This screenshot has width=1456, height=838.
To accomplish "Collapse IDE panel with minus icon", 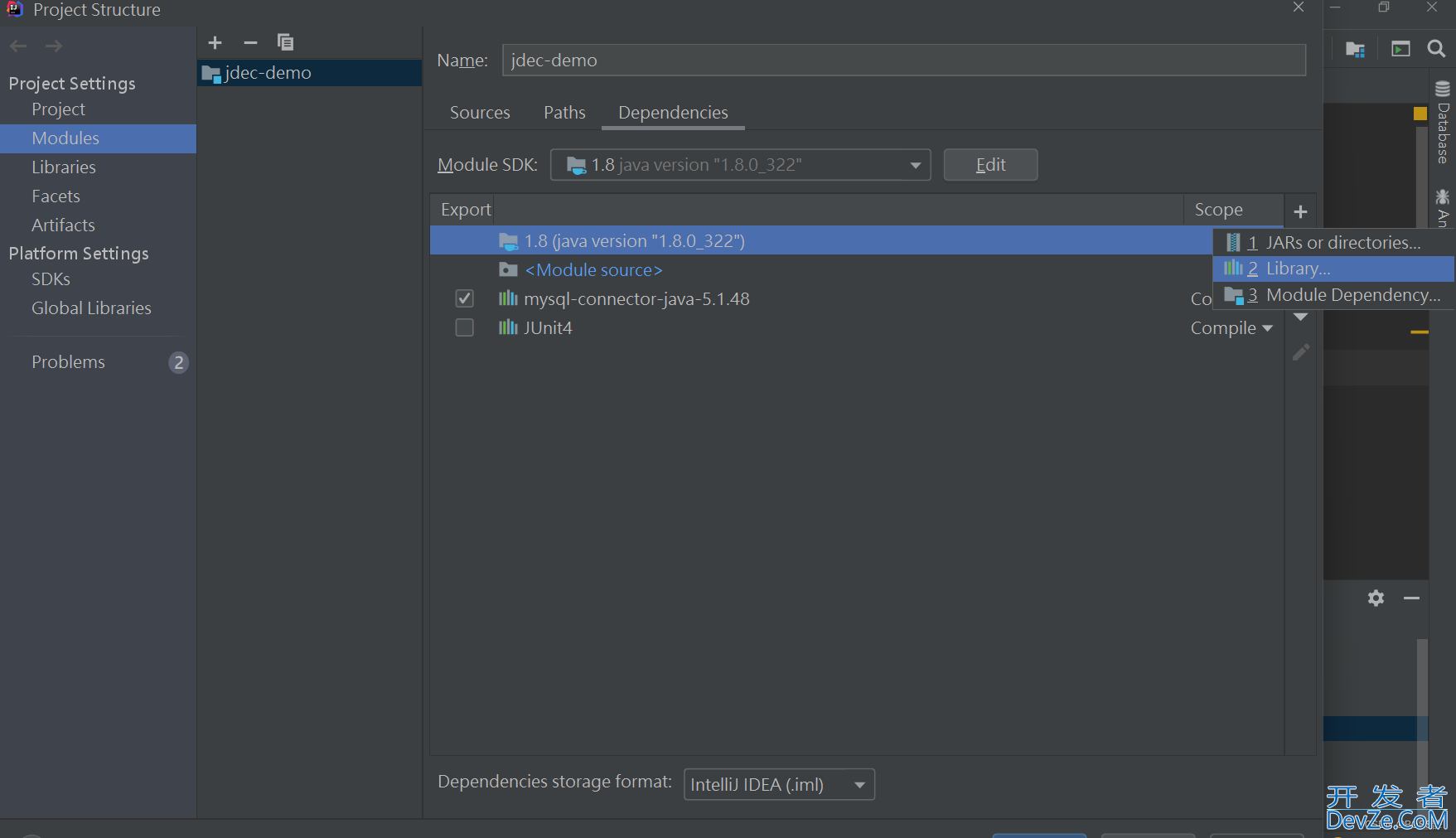I will point(1411,598).
